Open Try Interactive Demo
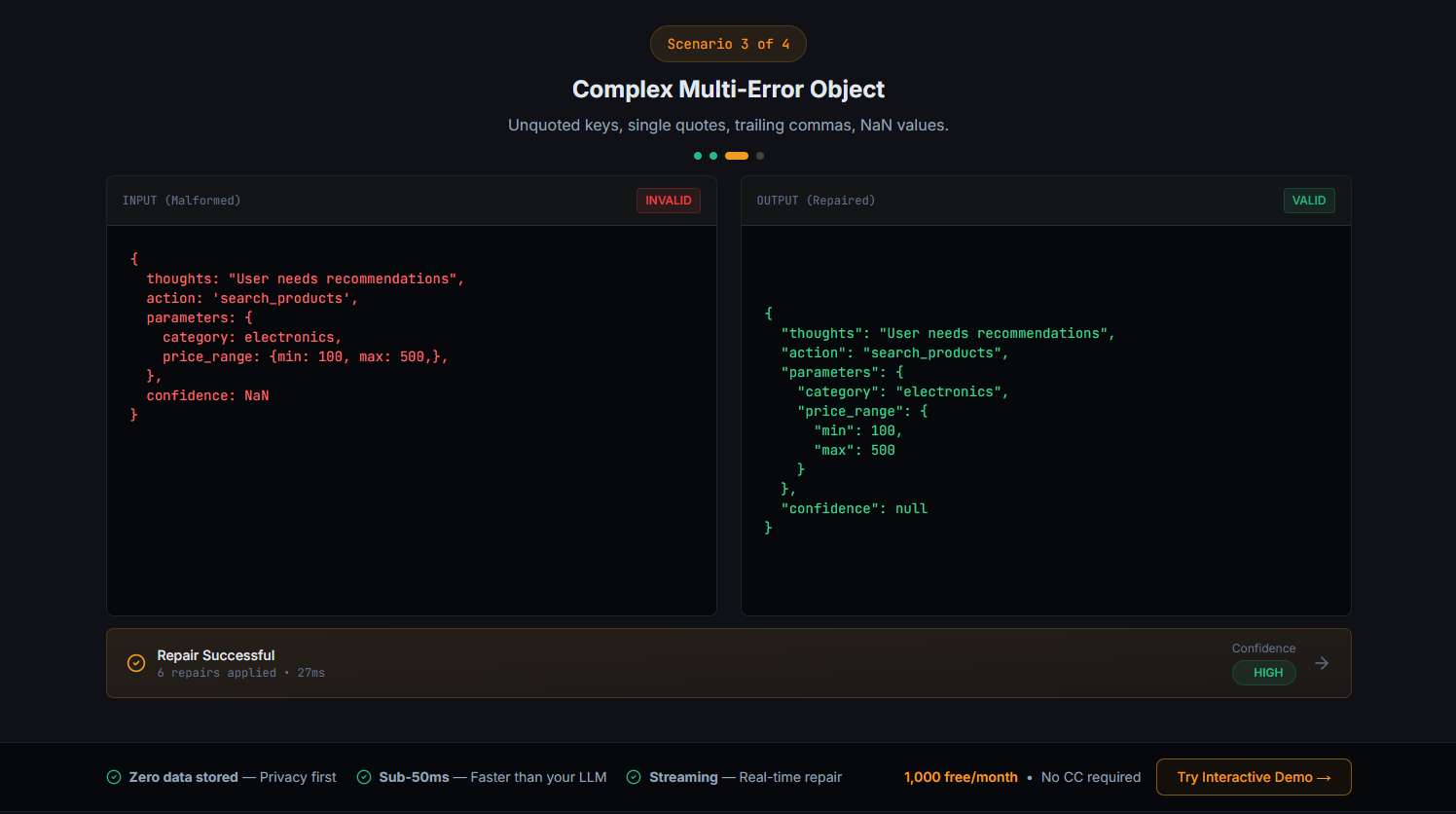Image resolution: width=1456 pixels, height=814 pixels. (1254, 777)
